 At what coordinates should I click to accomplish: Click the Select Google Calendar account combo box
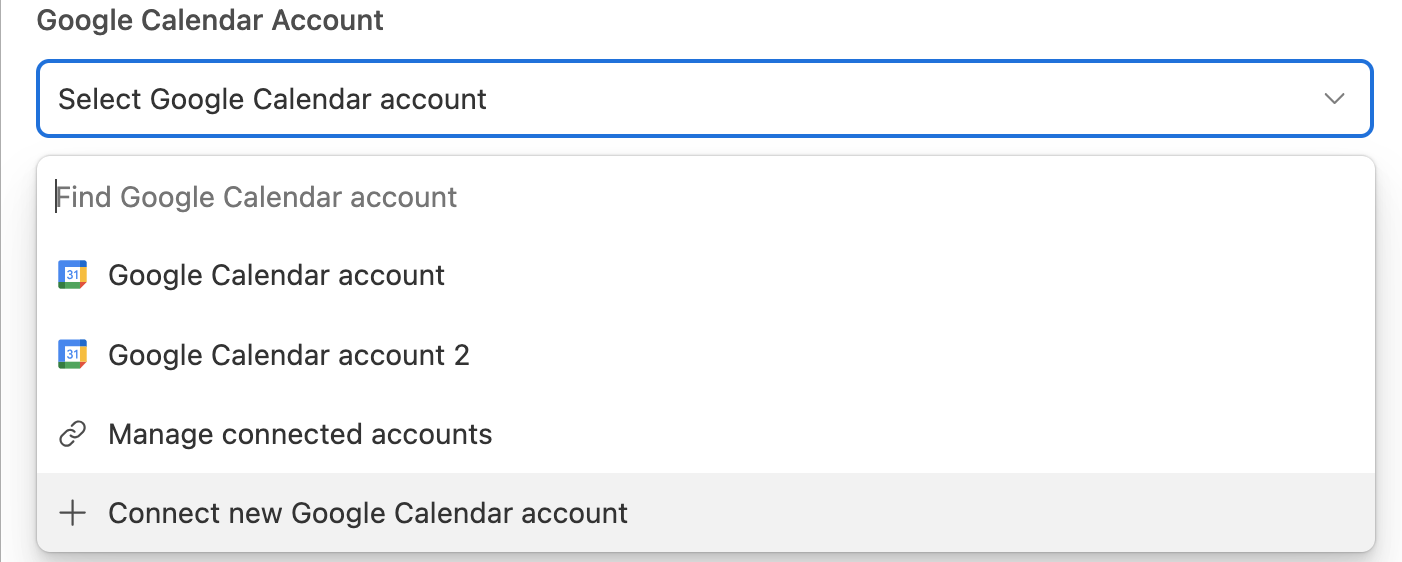coord(705,99)
